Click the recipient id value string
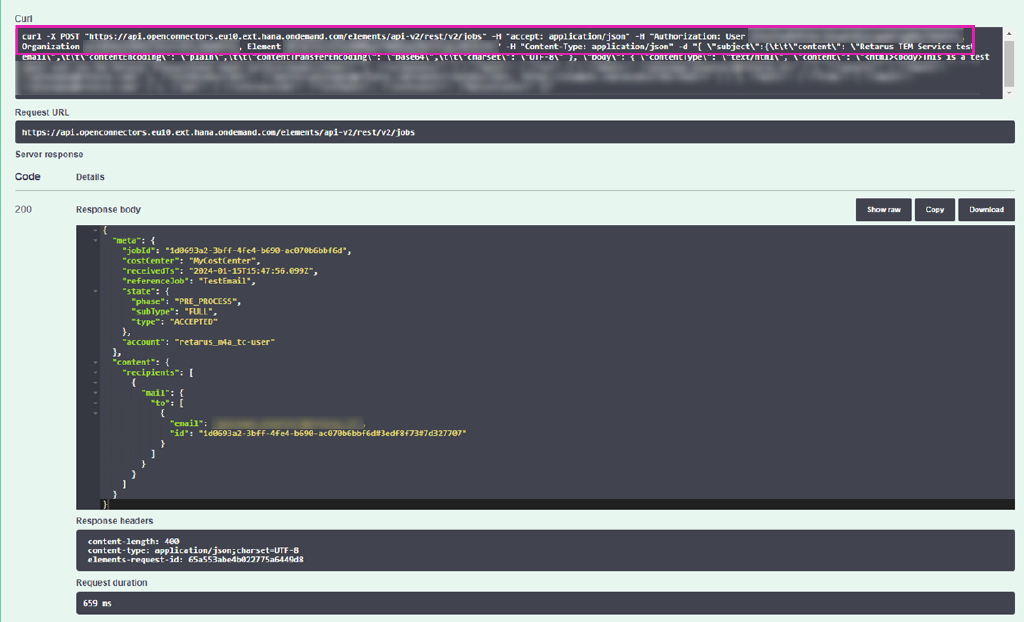Image resolution: width=1024 pixels, height=622 pixels. tap(332, 433)
